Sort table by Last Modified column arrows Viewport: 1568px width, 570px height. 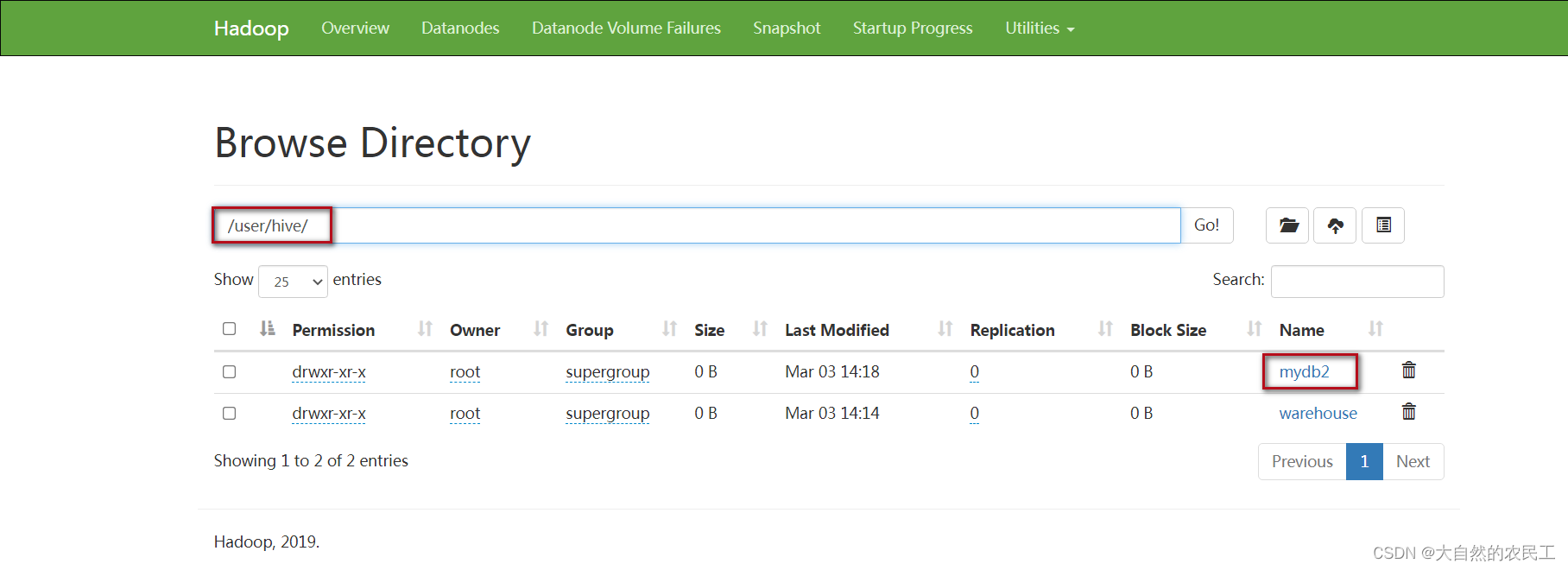point(945,329)
